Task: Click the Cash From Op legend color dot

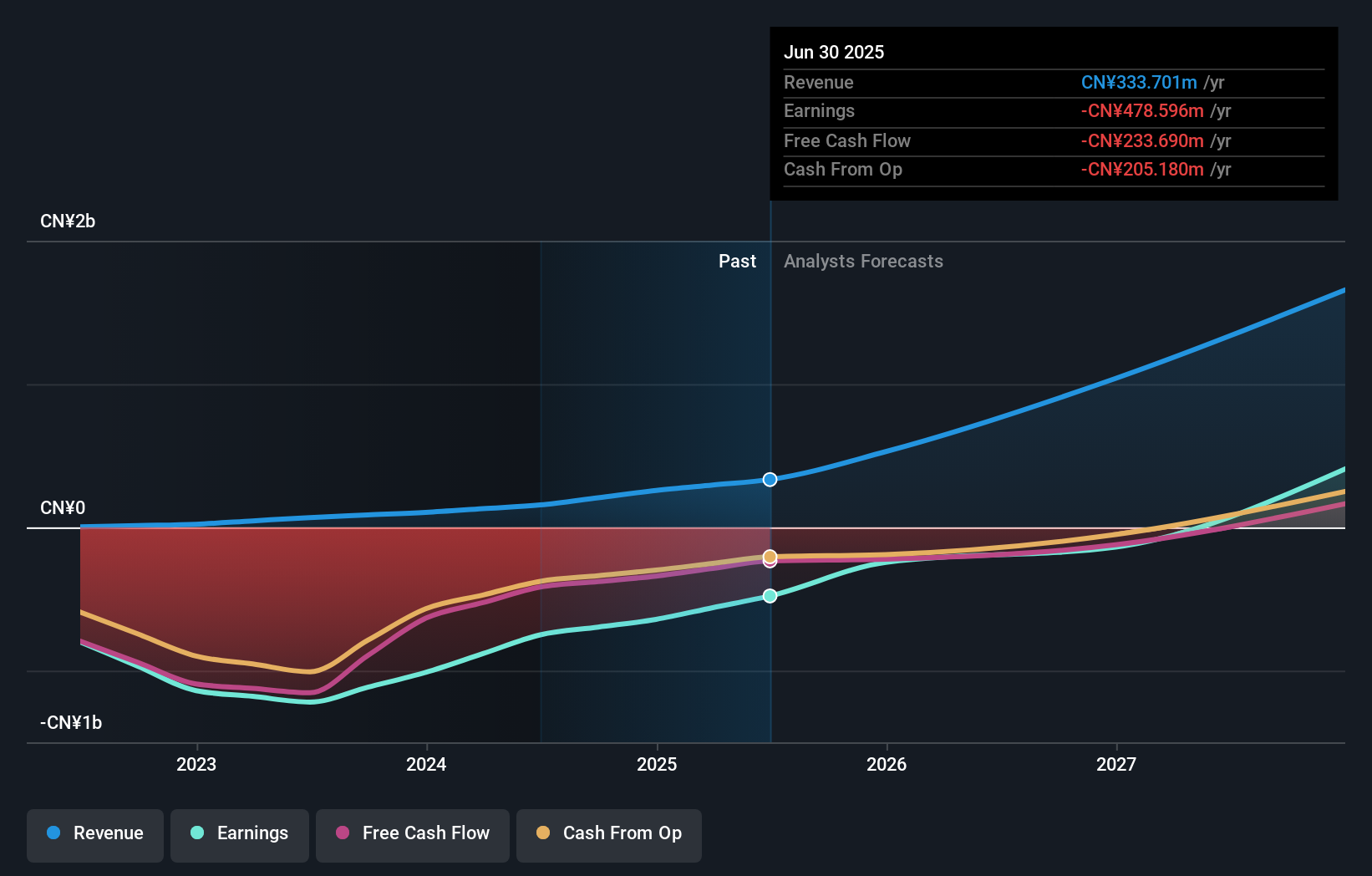Action: pos(544,833)
